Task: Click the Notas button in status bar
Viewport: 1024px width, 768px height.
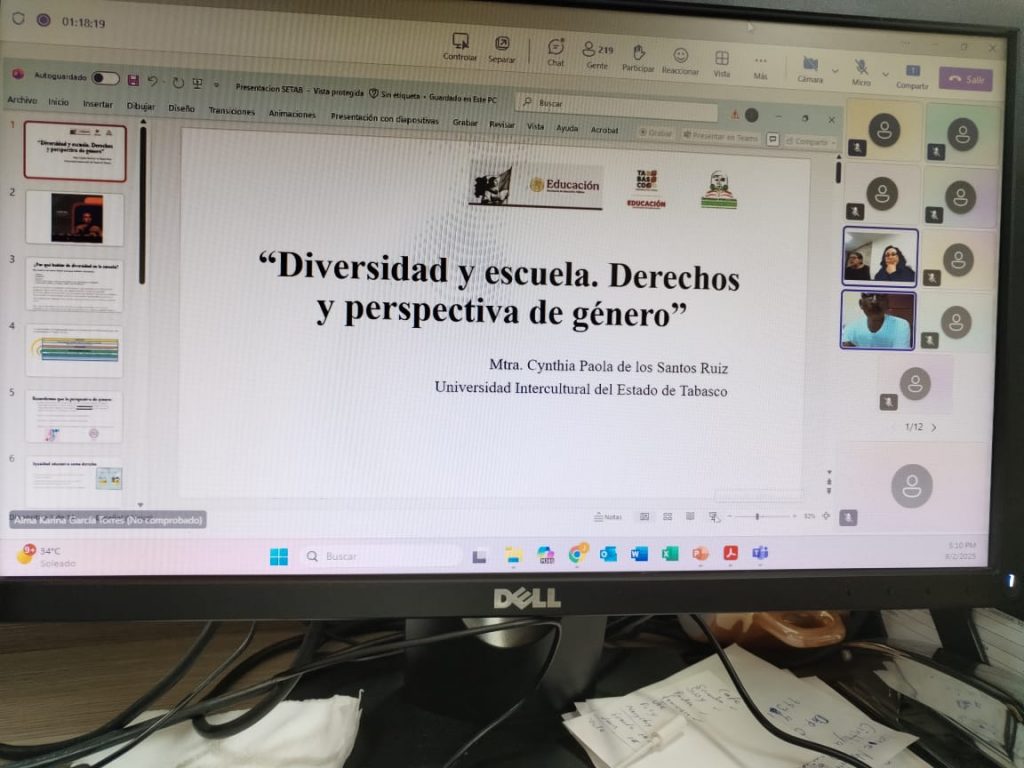Action: [607, 517]
